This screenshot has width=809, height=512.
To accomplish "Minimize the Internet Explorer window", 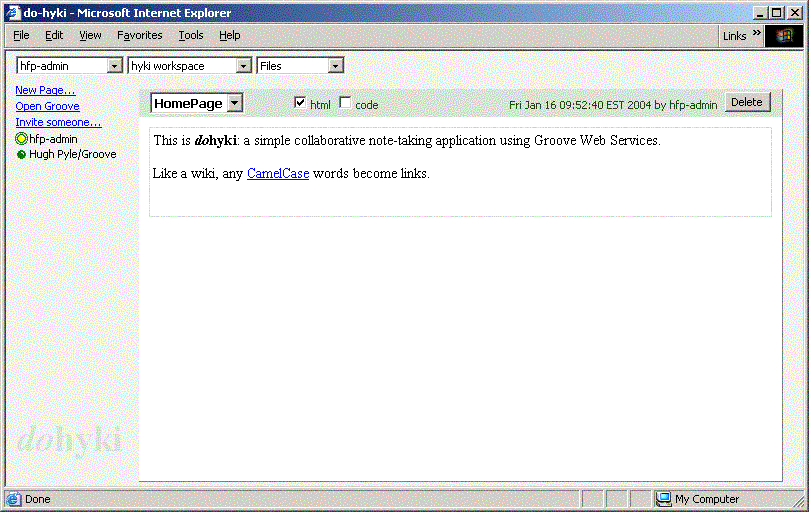I will (x=759, y=13).
